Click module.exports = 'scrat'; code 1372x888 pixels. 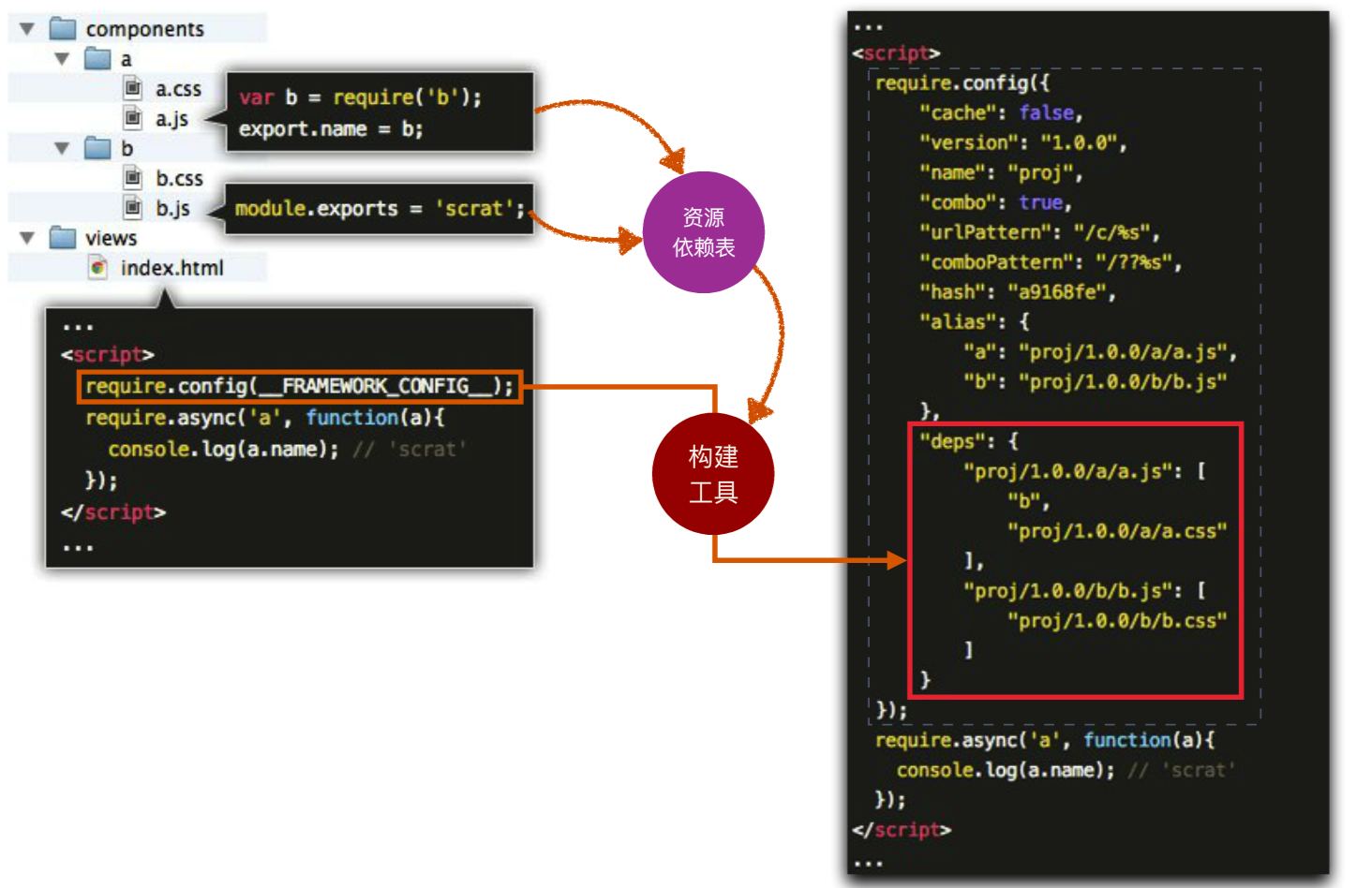click(380, 208)
